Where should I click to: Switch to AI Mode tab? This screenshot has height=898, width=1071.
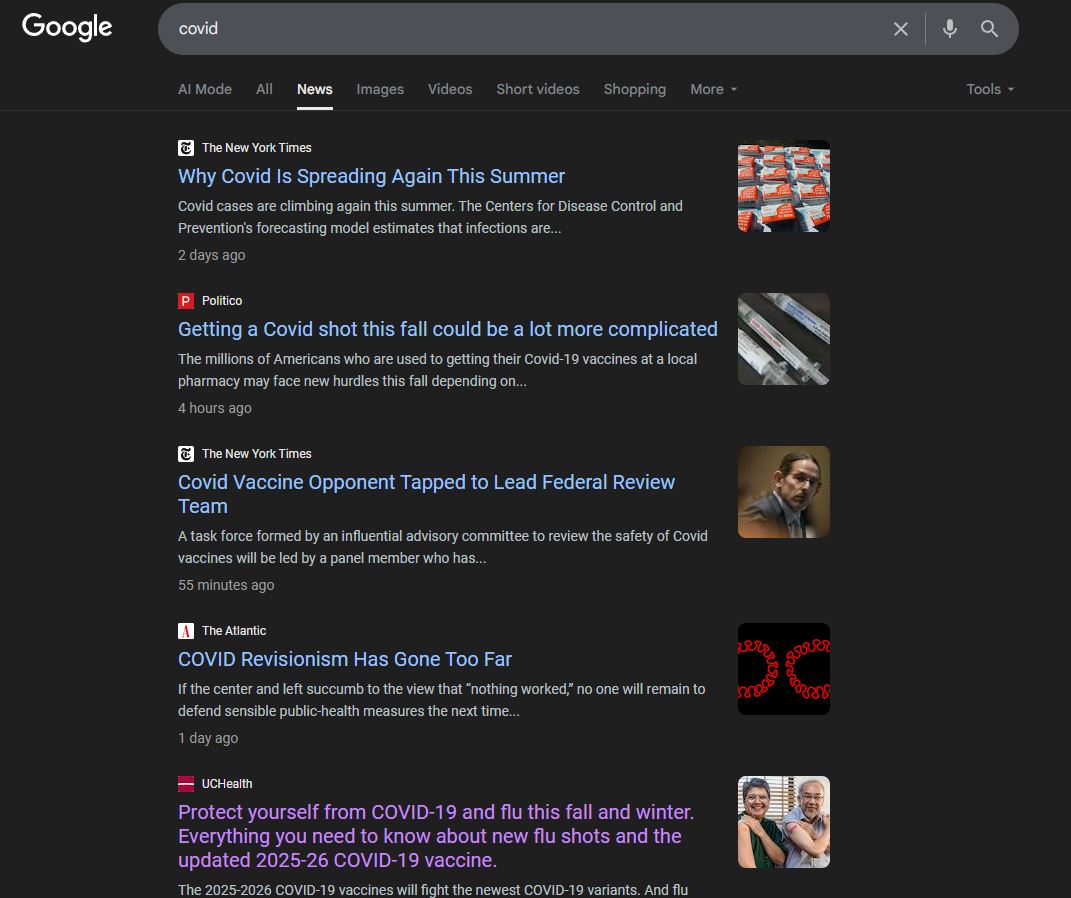click(x=205, y=89)
